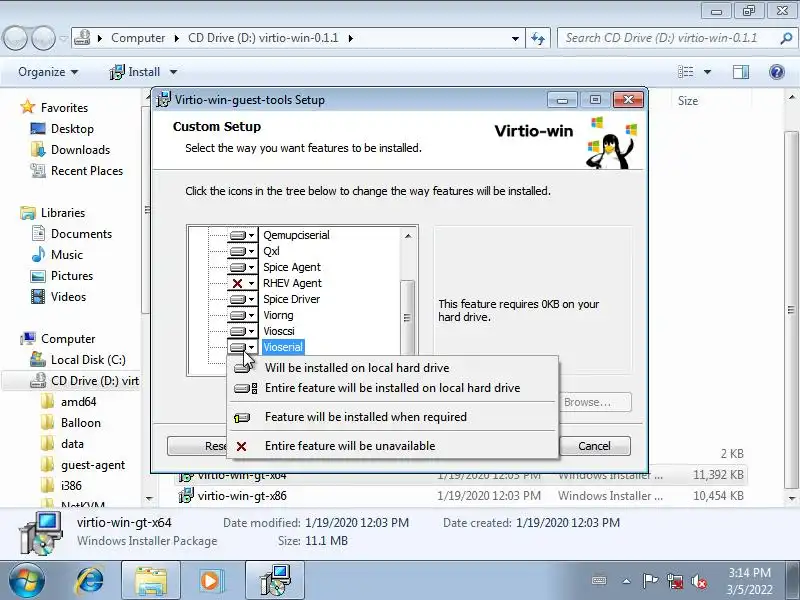Image resolution: width=800 pixels, height=600 pixels.
Task: Click Explorer back navigation button
Action: tap(15, 38)
